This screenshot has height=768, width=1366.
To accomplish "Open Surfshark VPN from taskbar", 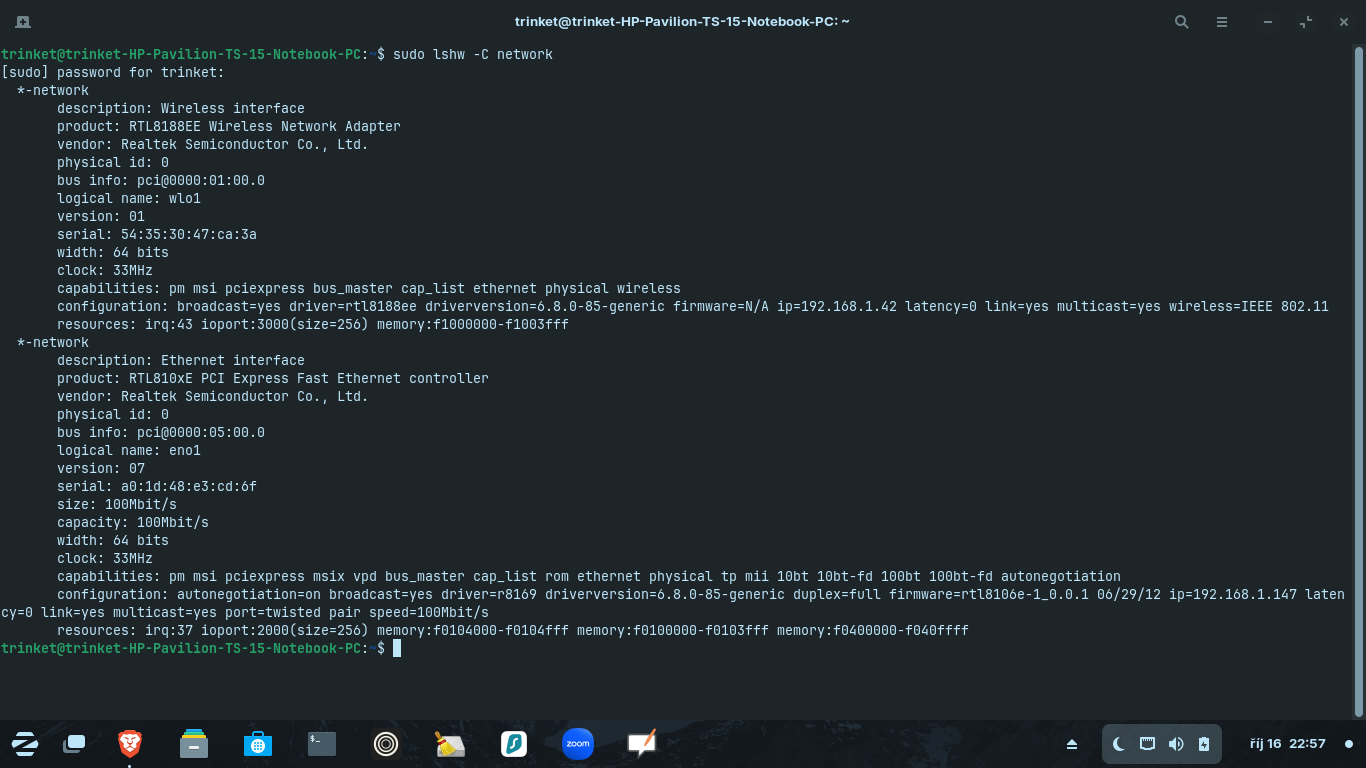I will (x=513, y=743).
